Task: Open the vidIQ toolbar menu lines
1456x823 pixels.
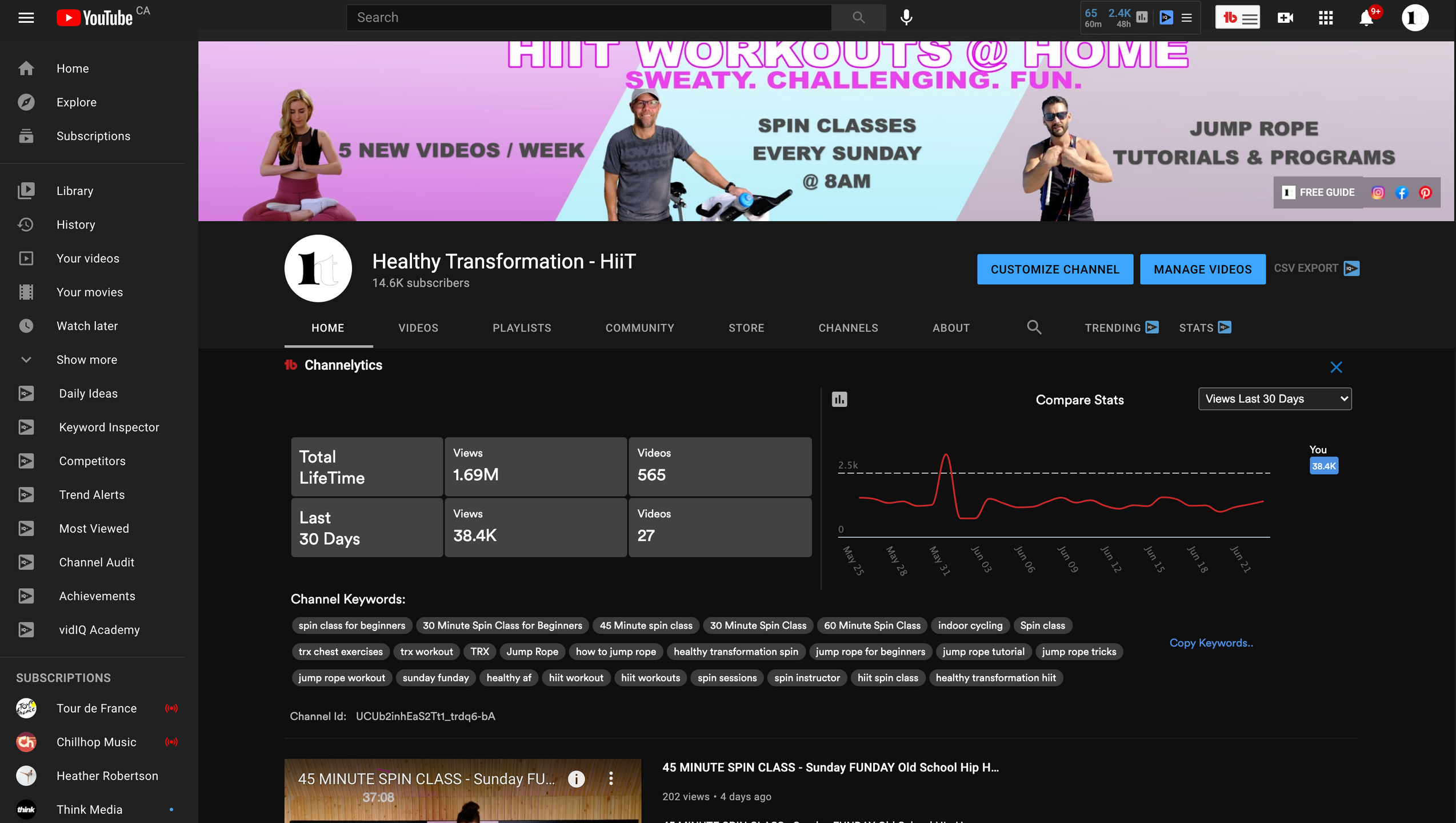Action: coord(1187,18)
